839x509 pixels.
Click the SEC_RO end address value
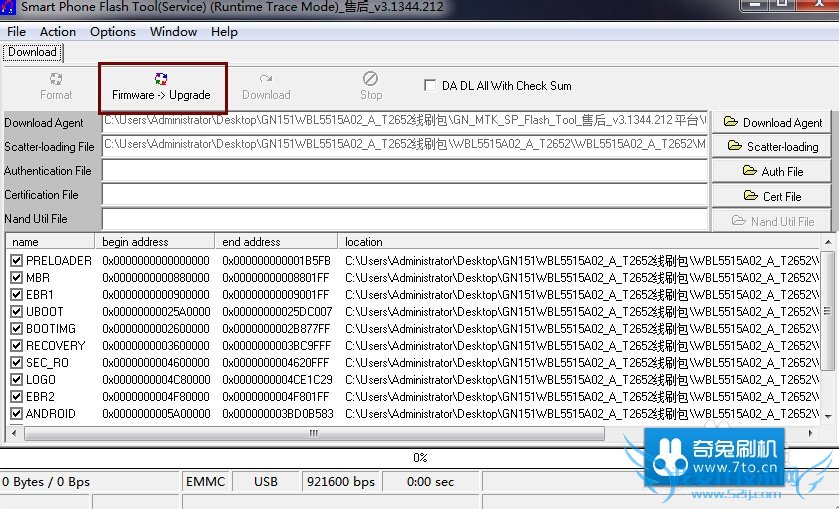(x=276, y=363)
